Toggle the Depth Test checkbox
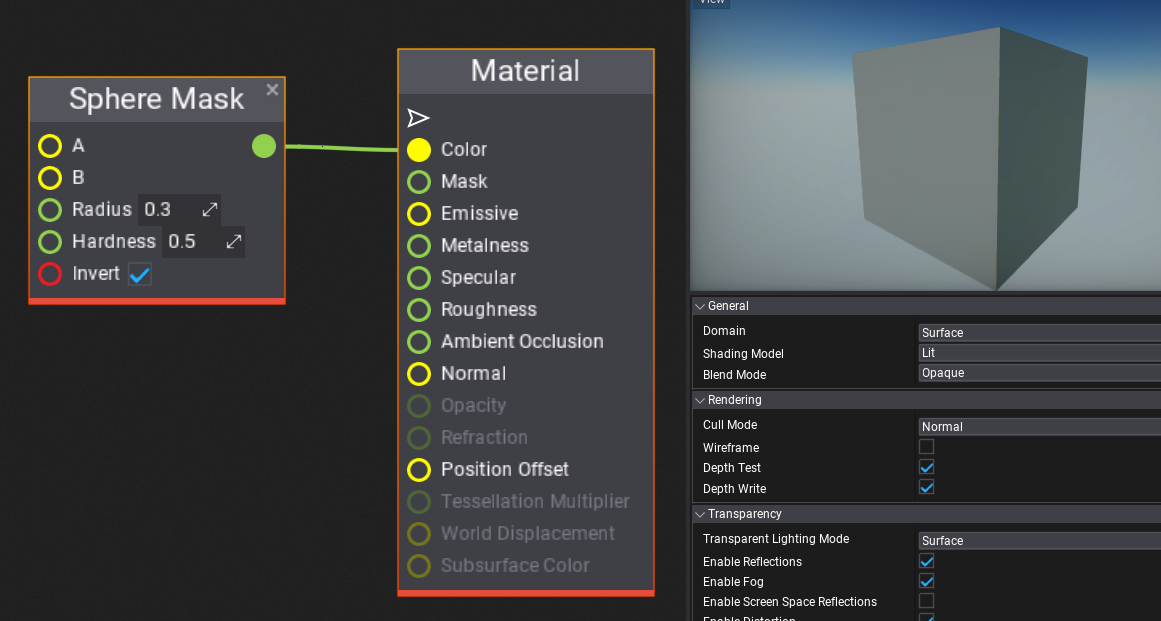Viewport: 1161px width, 621px height. click(926, 467)
